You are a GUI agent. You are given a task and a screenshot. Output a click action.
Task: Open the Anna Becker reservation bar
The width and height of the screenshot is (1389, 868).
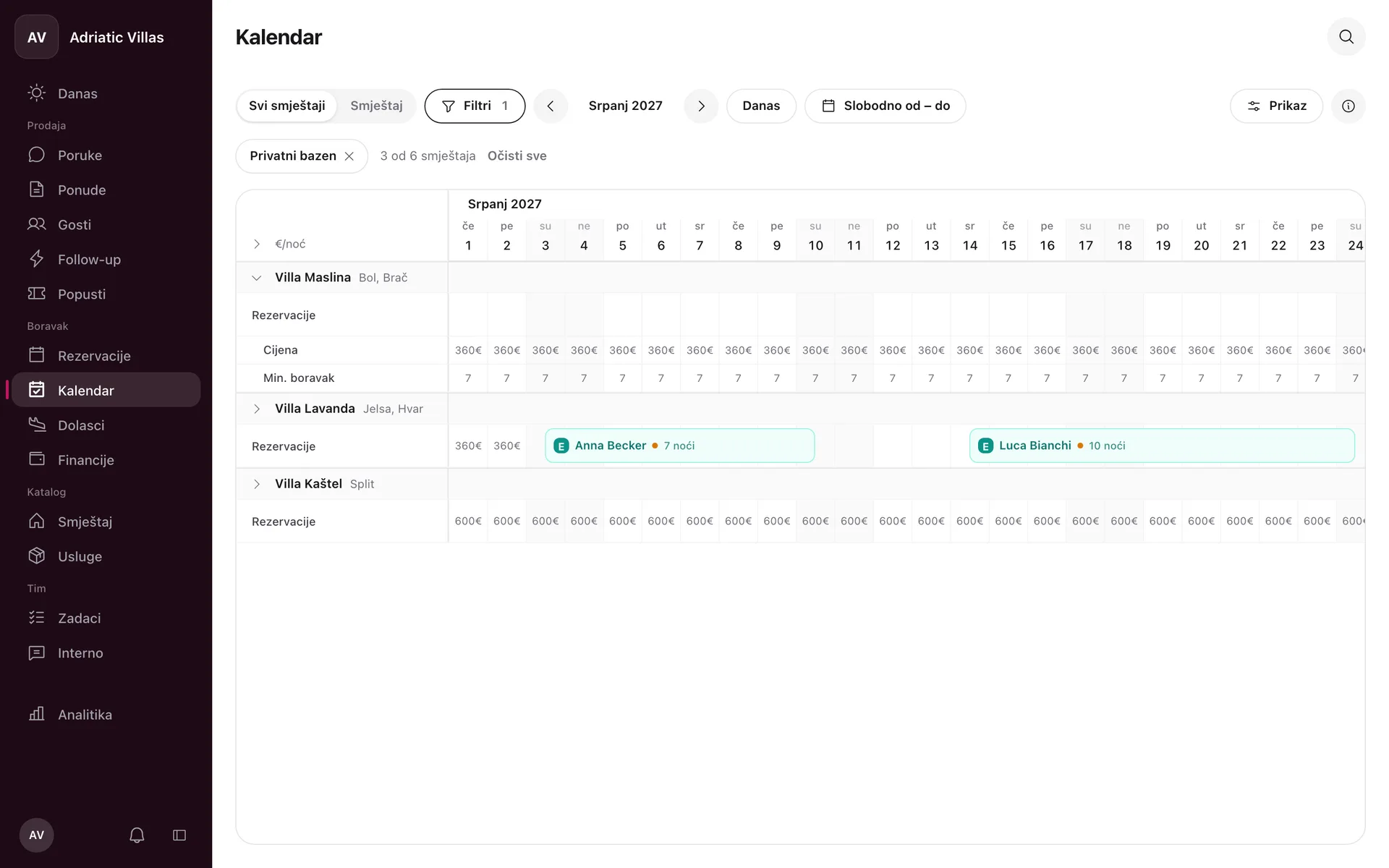[679, 446]
